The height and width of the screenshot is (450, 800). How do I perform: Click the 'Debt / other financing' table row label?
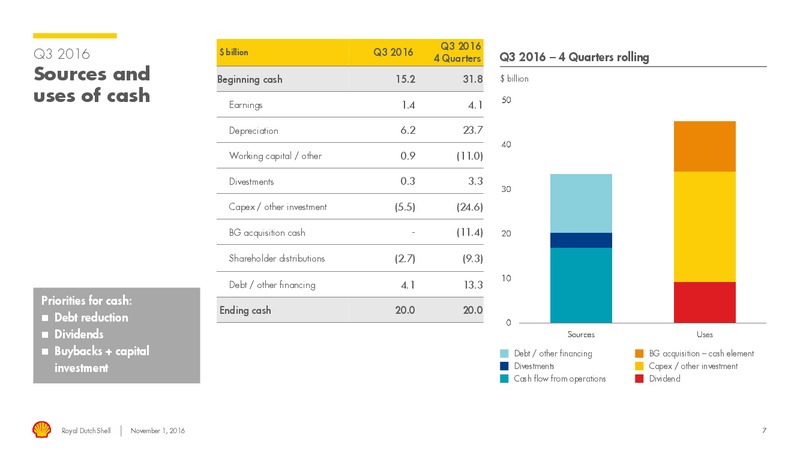(272, 285)
